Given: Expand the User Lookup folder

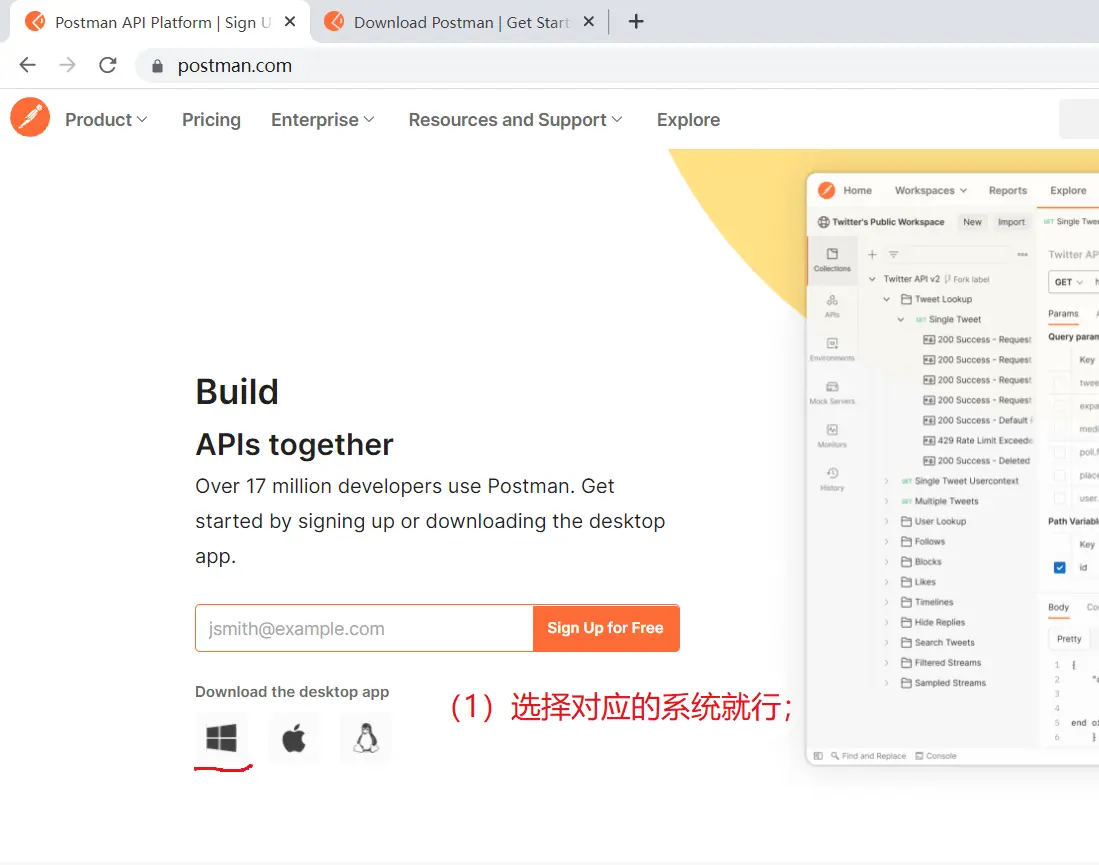Looking at the screenshot, I should 886,522.
